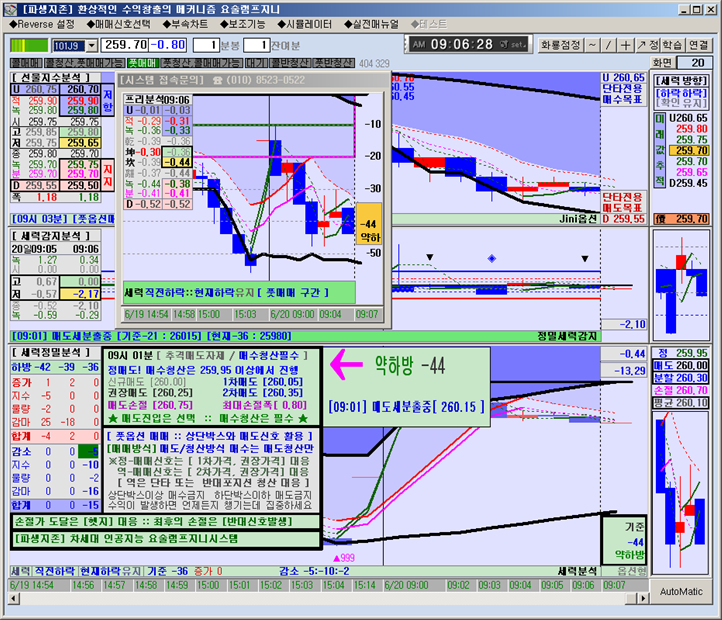722x620 pixels.
Task: Click the [선물지수분석] panel header
Action: 51,77
